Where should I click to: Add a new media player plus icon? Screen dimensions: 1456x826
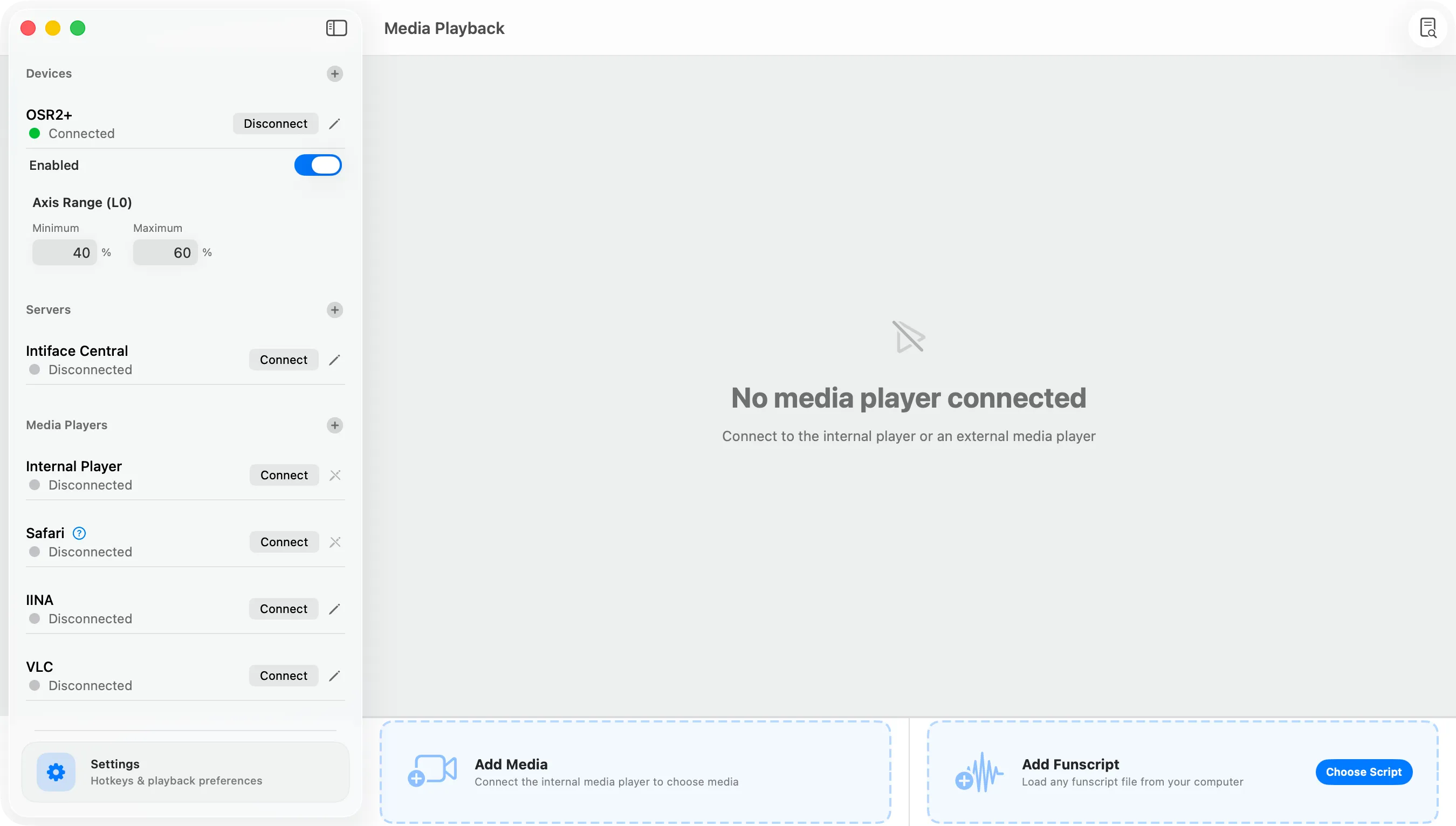pyautogui.click(x=335, y=425)
